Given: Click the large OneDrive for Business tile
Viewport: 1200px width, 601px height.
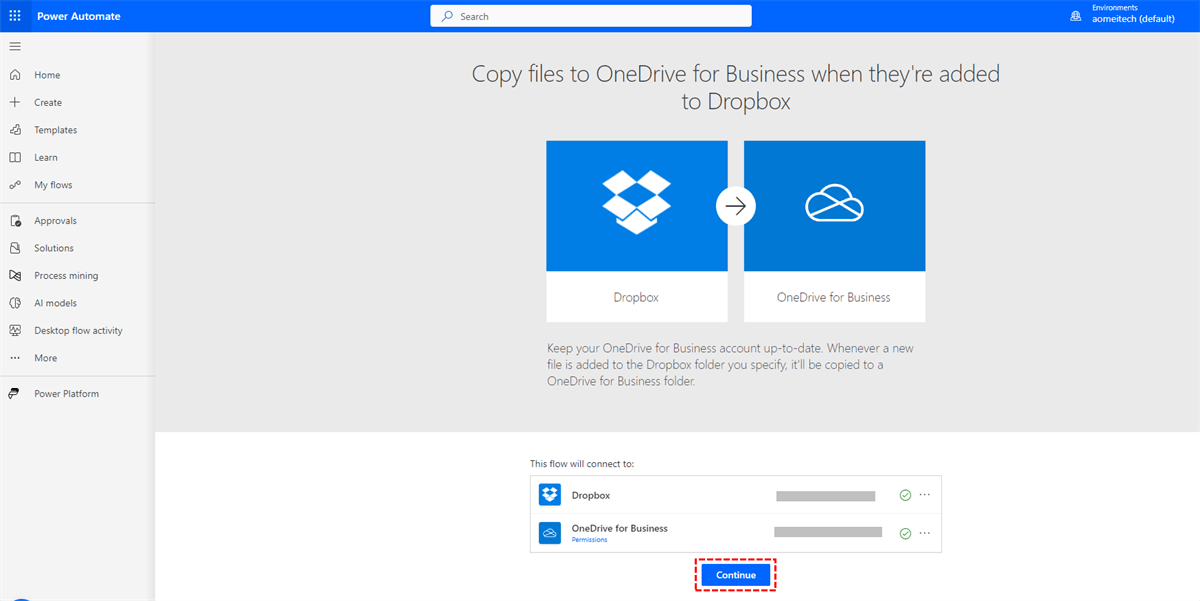Looking at the screenshot, I should (834, 231).
